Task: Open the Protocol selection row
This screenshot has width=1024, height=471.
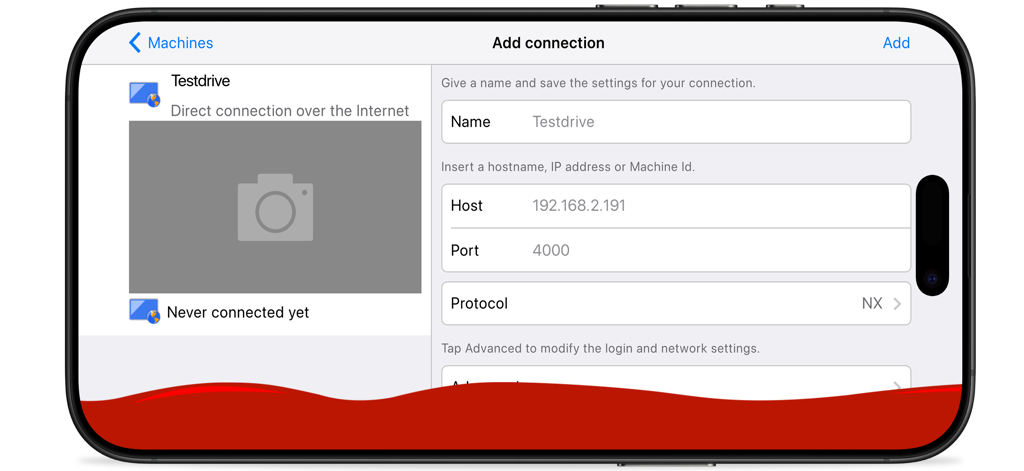Action: 676,303
